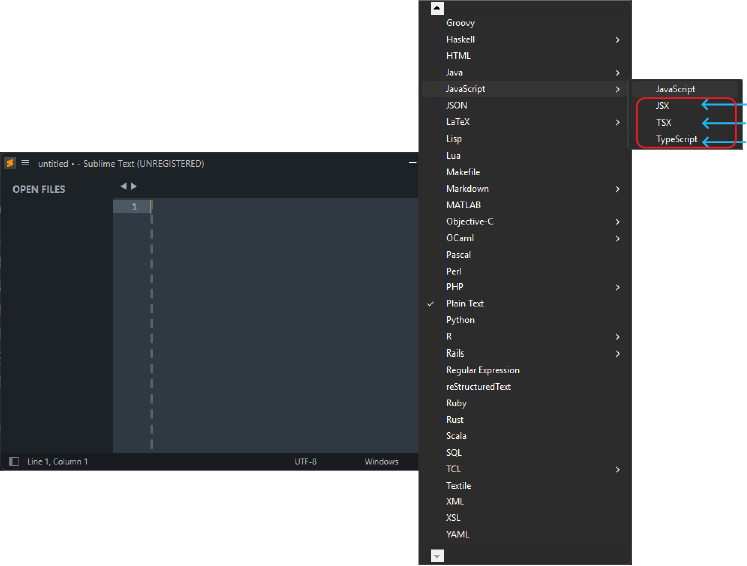Image resolution: width=747 pixels, height=566 pixels.
Task: Expand the Java submenu arrow
Action: [x=617, y=73]
